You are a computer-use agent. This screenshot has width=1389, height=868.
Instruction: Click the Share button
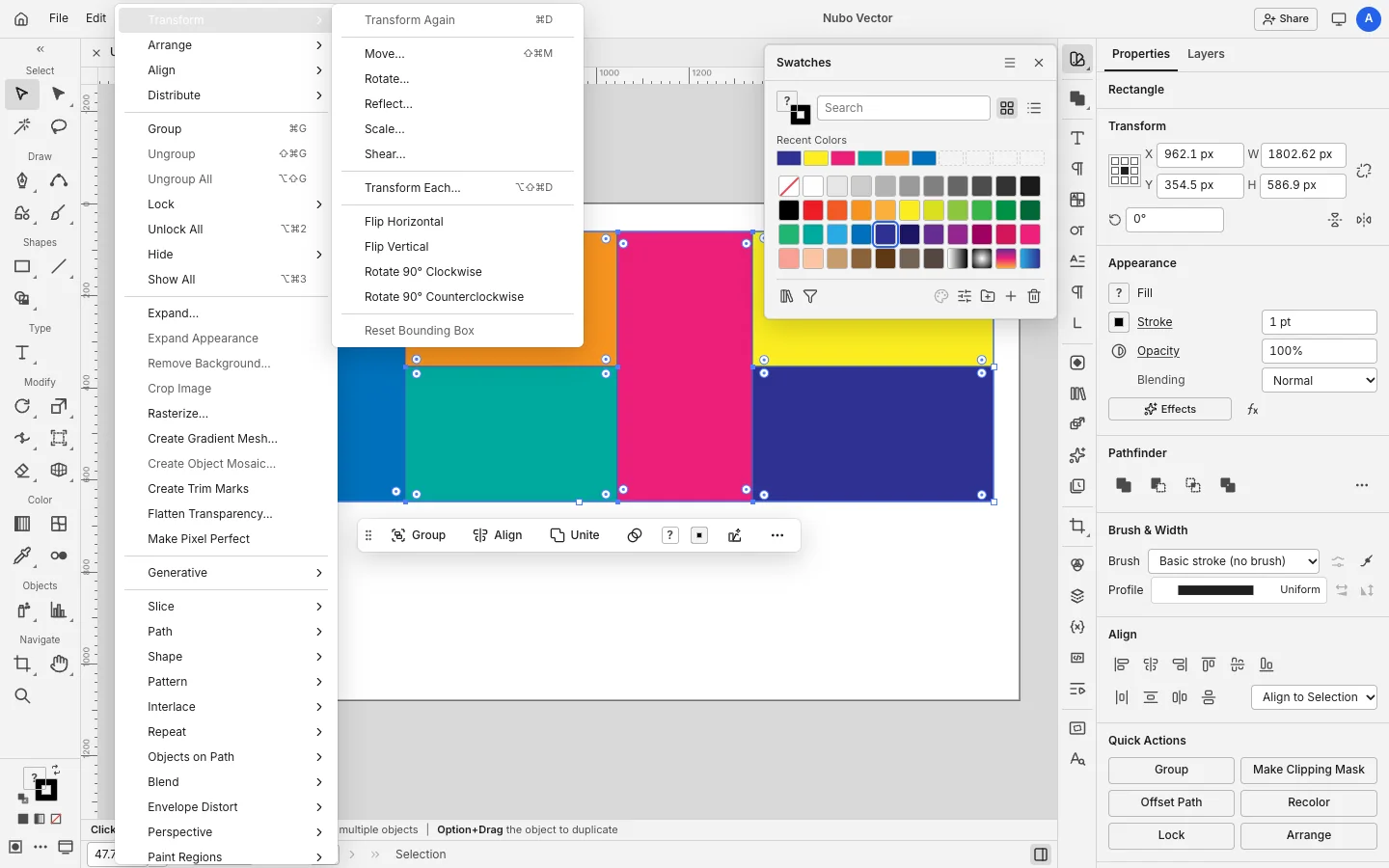point(1286,18)
